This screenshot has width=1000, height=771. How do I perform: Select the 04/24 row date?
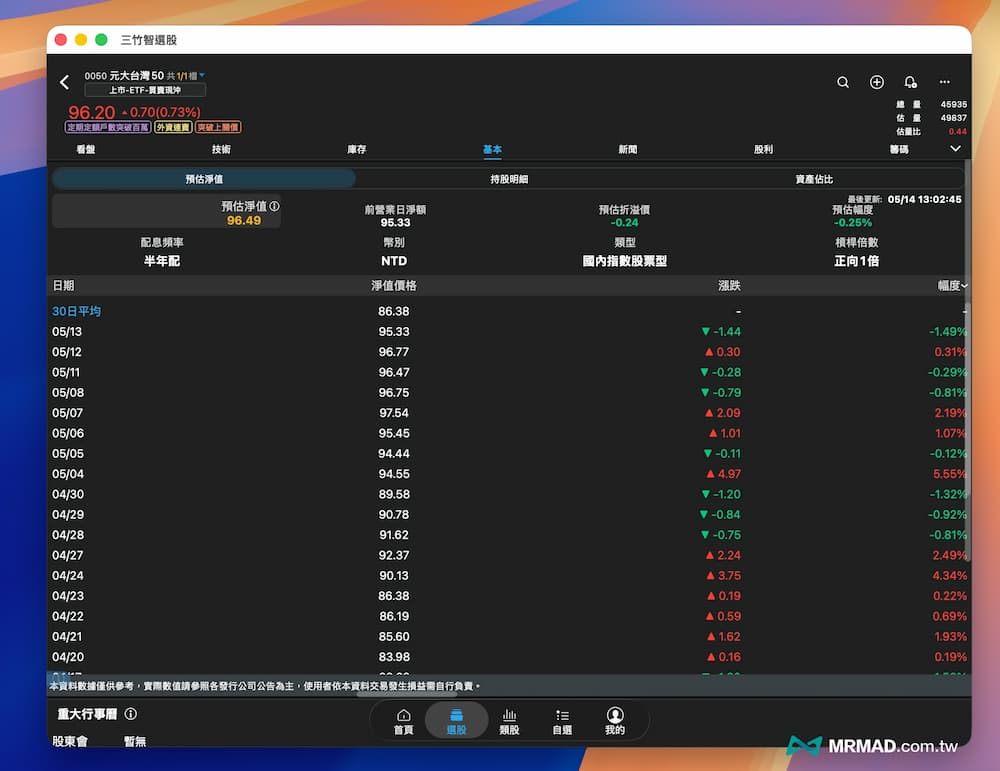68,576
